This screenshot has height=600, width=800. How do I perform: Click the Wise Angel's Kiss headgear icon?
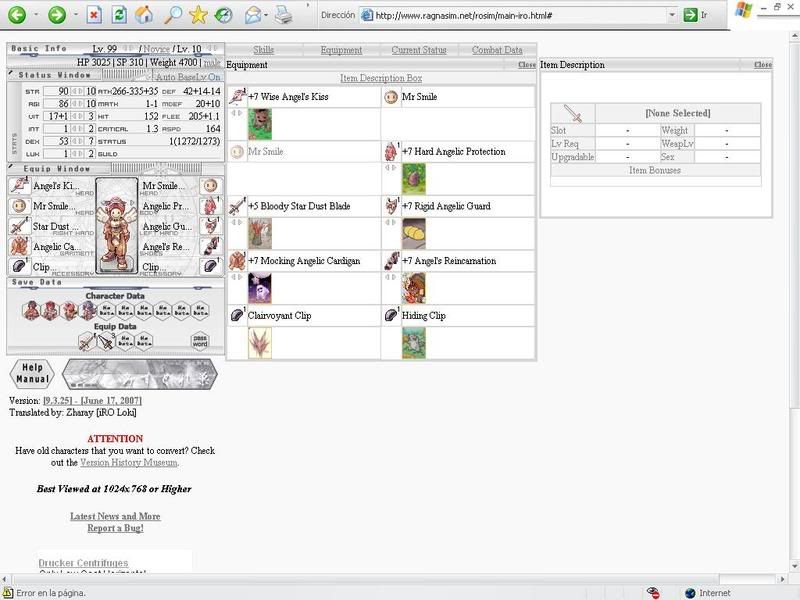[237, 97]
